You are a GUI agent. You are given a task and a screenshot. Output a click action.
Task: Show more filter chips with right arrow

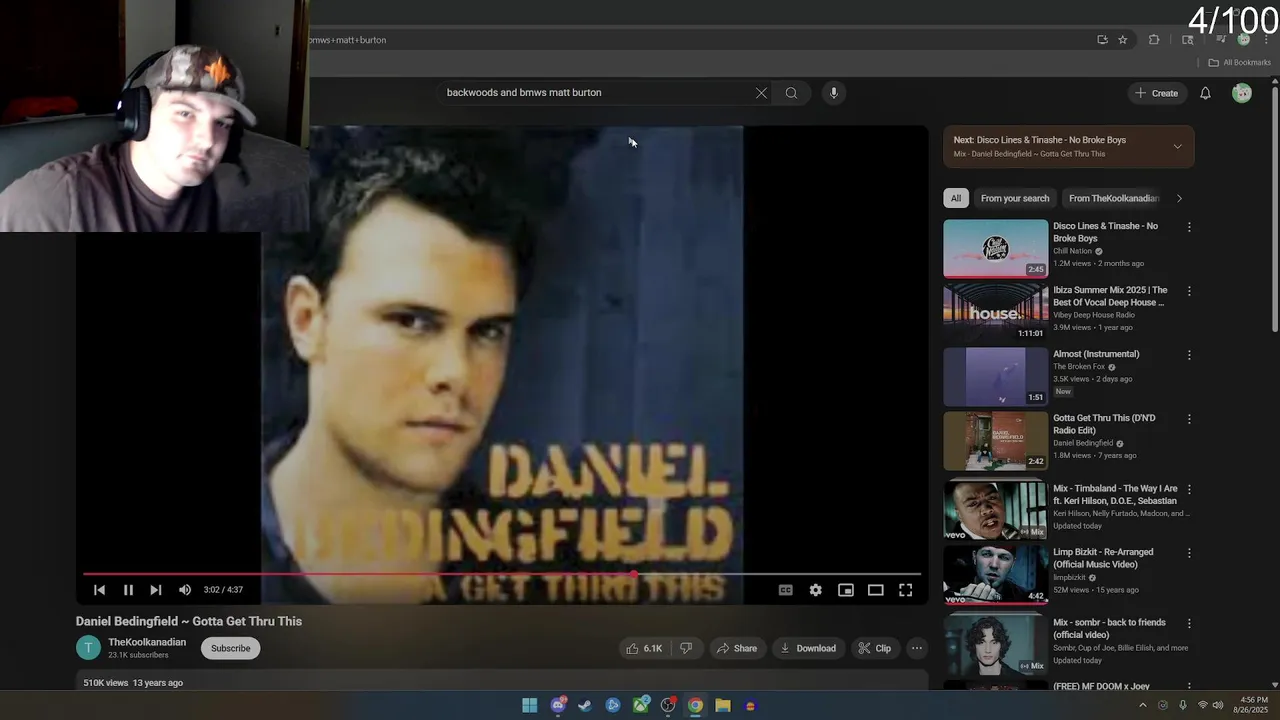coord(1179,198)
